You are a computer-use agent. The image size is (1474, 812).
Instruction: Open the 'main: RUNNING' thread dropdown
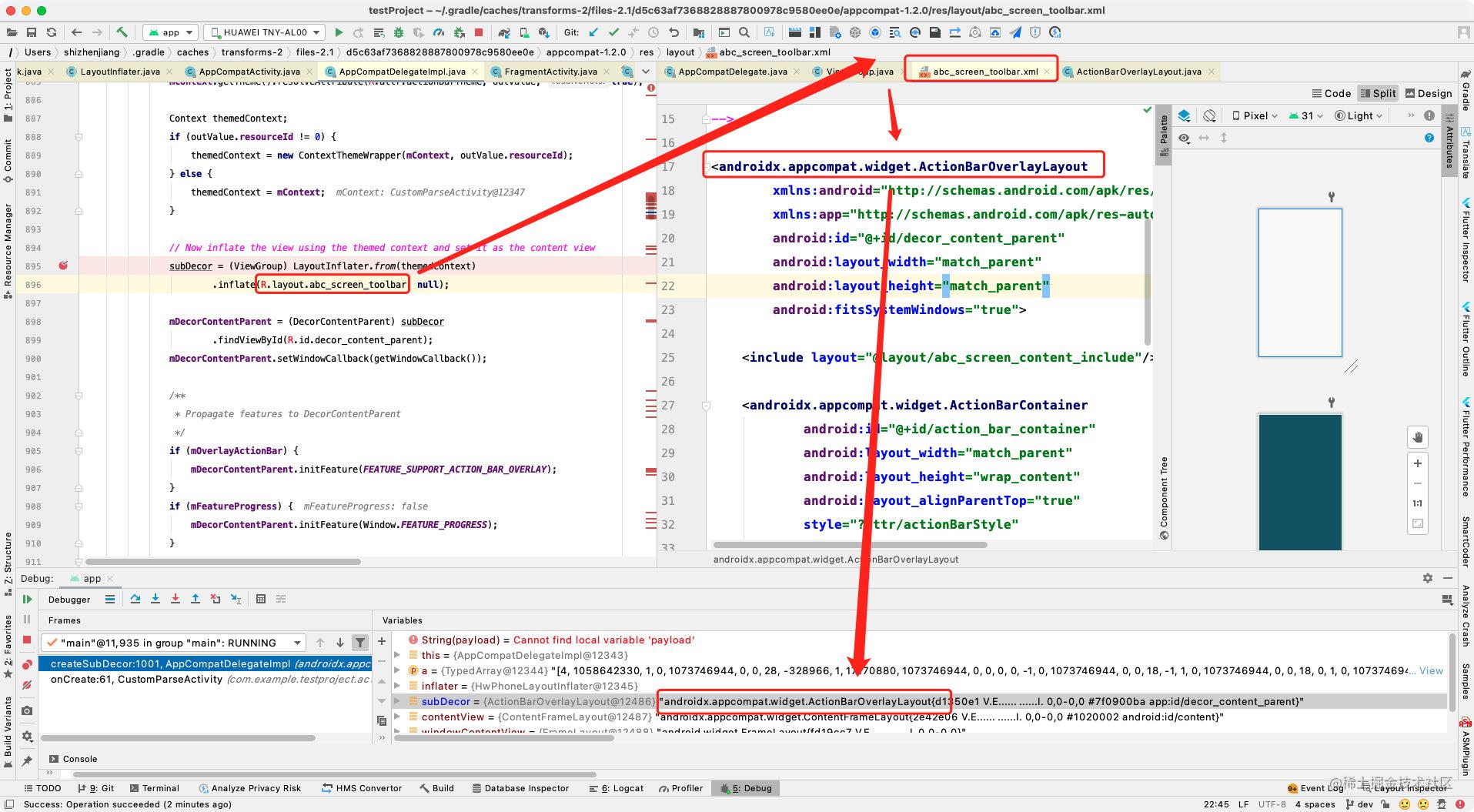pos(173,643)
